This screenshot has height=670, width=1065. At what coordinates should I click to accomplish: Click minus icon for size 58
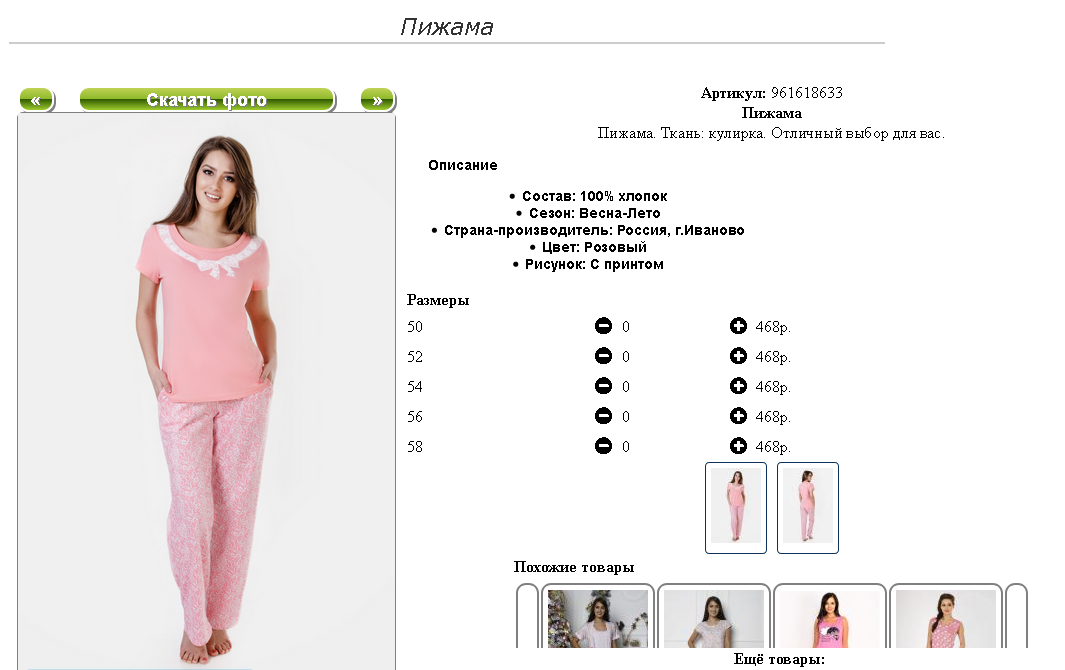pos(603,446)
